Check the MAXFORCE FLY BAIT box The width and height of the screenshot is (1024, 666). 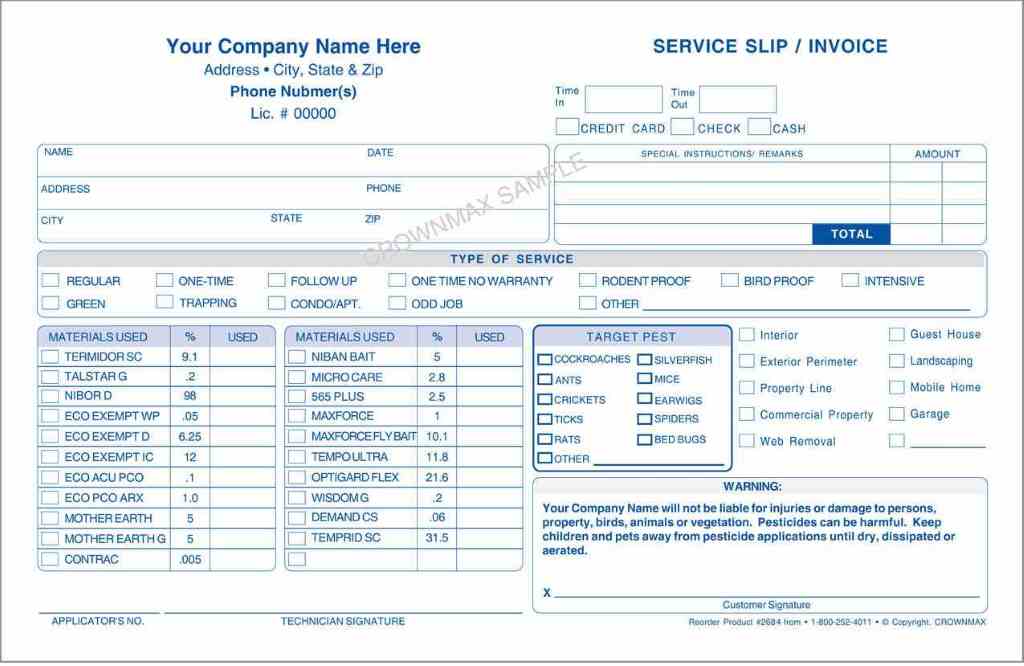coord(296,436)
